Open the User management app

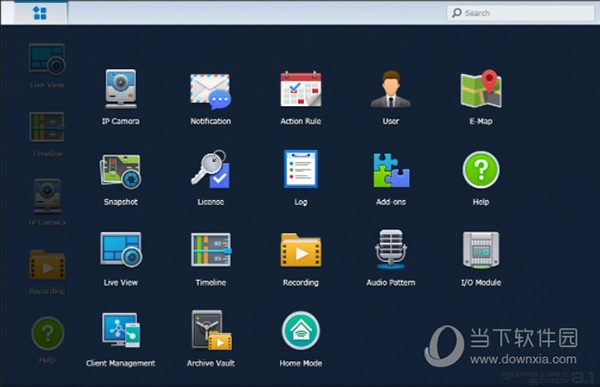(391, 97)
